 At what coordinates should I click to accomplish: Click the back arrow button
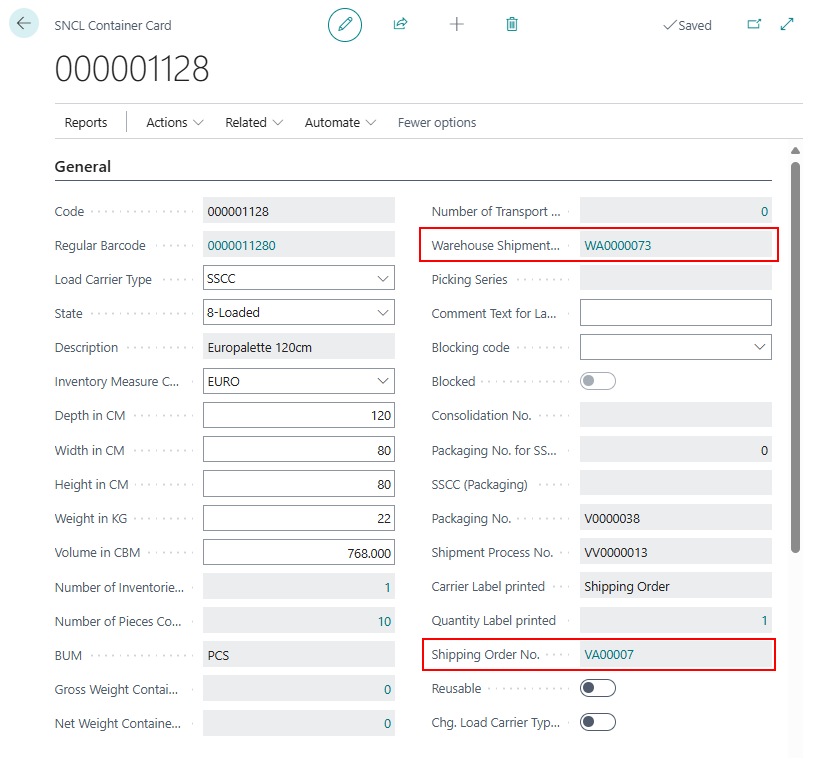click(24, 24)
